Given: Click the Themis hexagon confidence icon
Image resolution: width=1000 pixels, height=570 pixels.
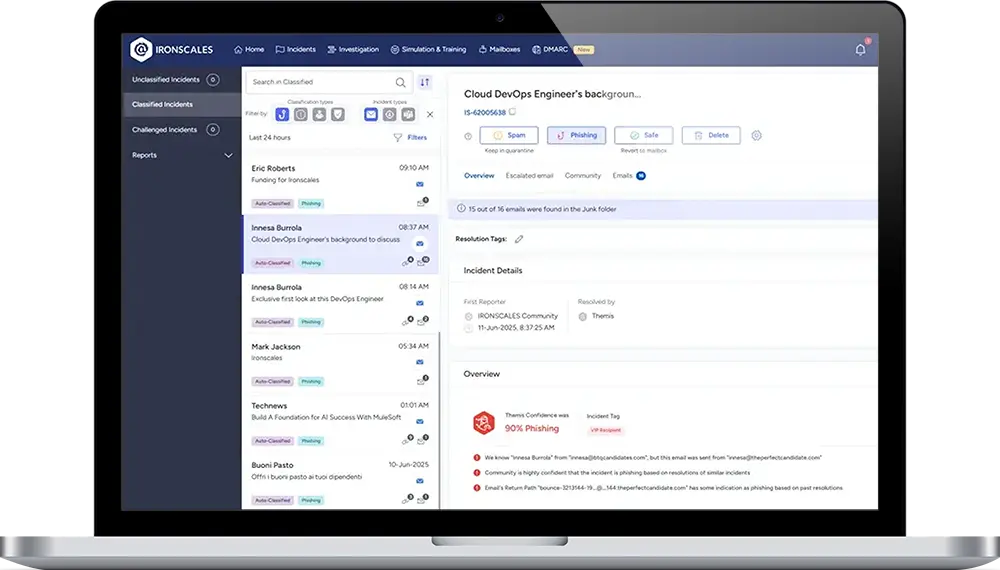Looking at the screenshot, I should click(x=483, y=423).
